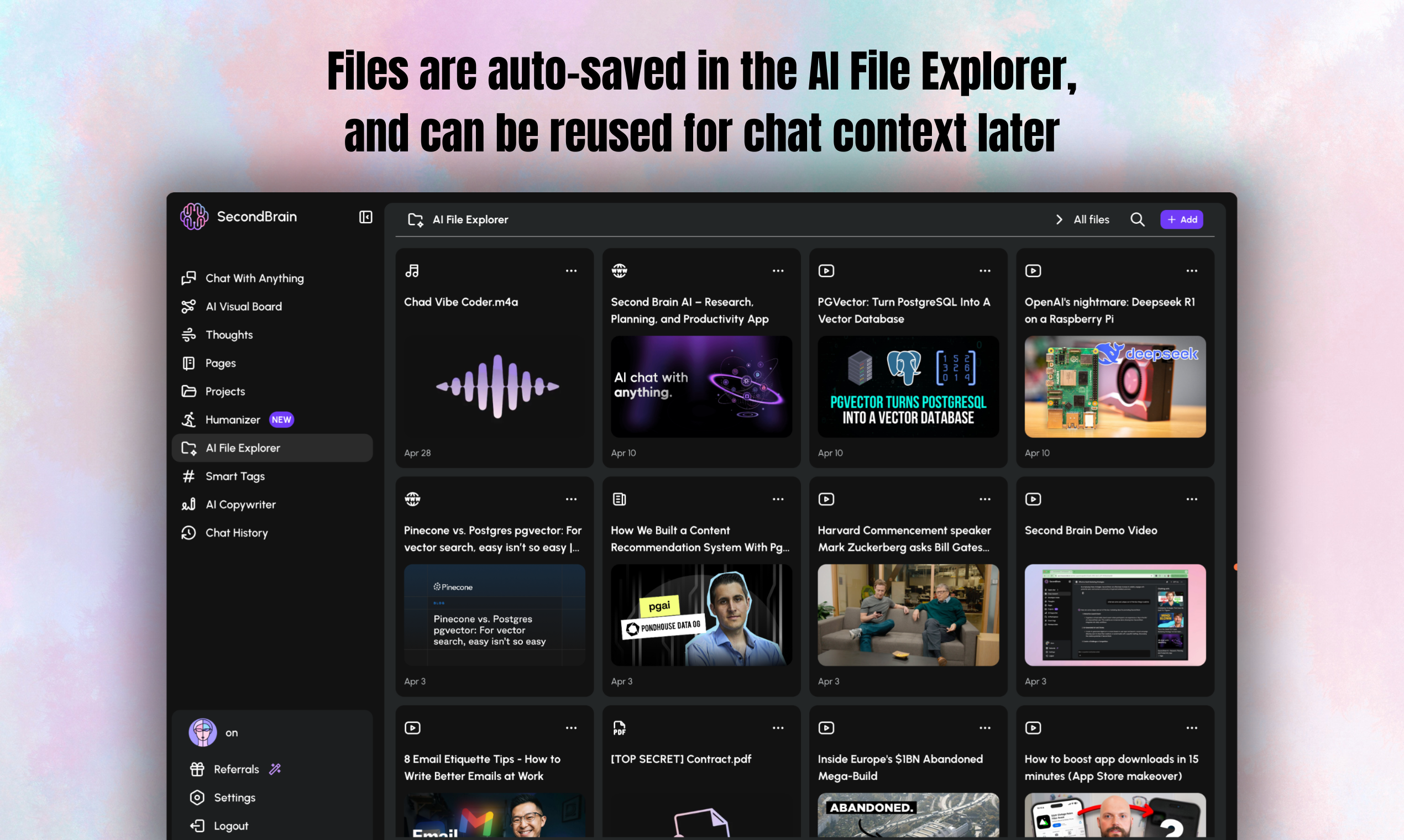Click video icon on Inside Europe's card
Screen dimensions: 1404x840
826,728
